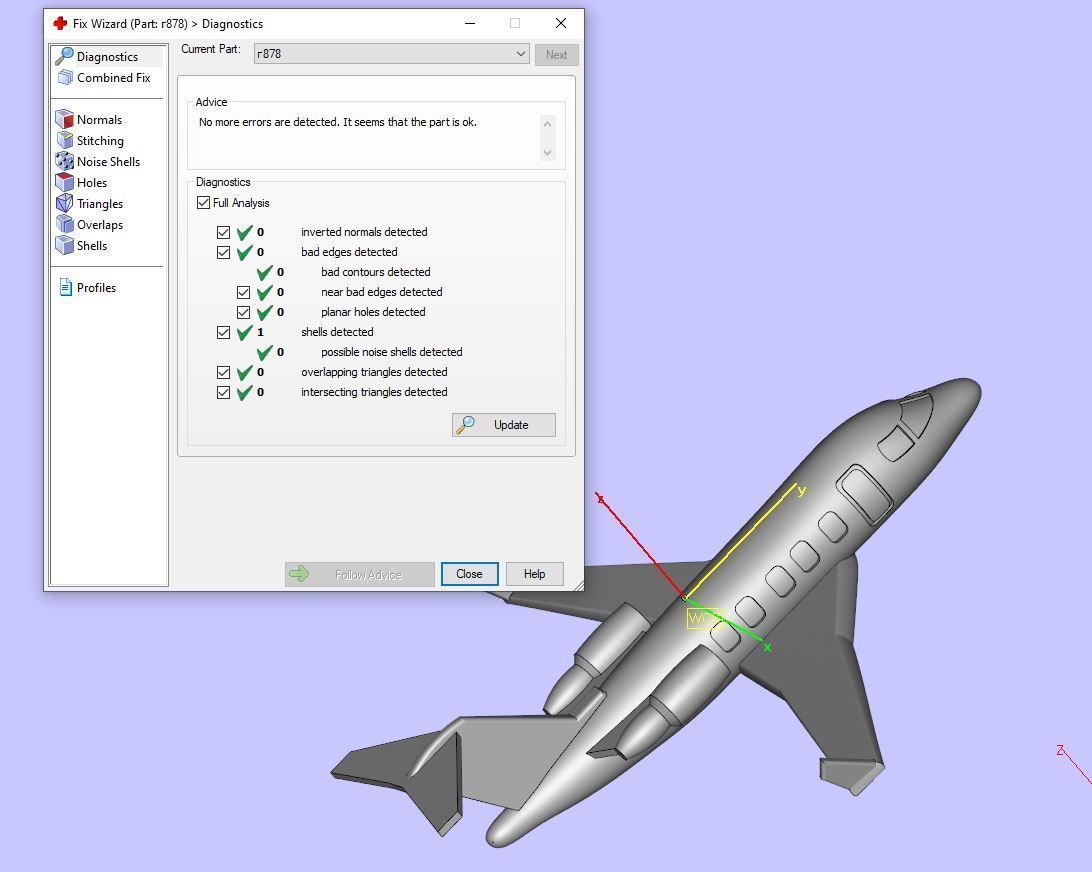Click 'shells detected' text row

[x=337, y=332]
